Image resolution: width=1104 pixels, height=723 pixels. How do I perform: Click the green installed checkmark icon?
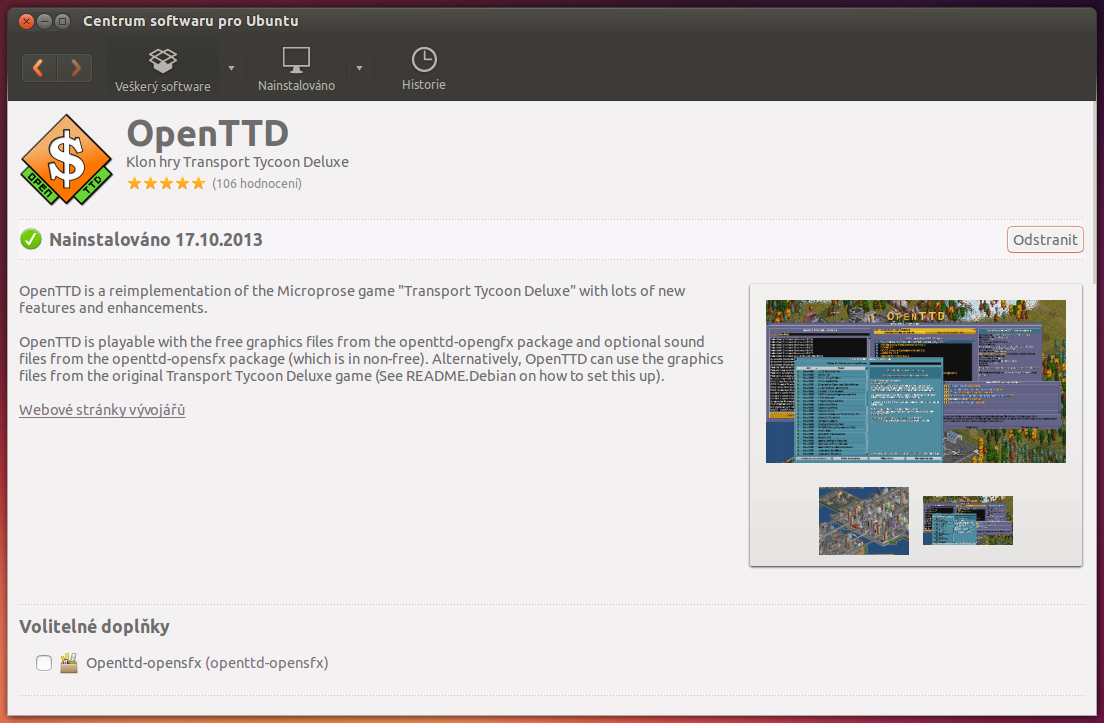[x=31, y=239]
